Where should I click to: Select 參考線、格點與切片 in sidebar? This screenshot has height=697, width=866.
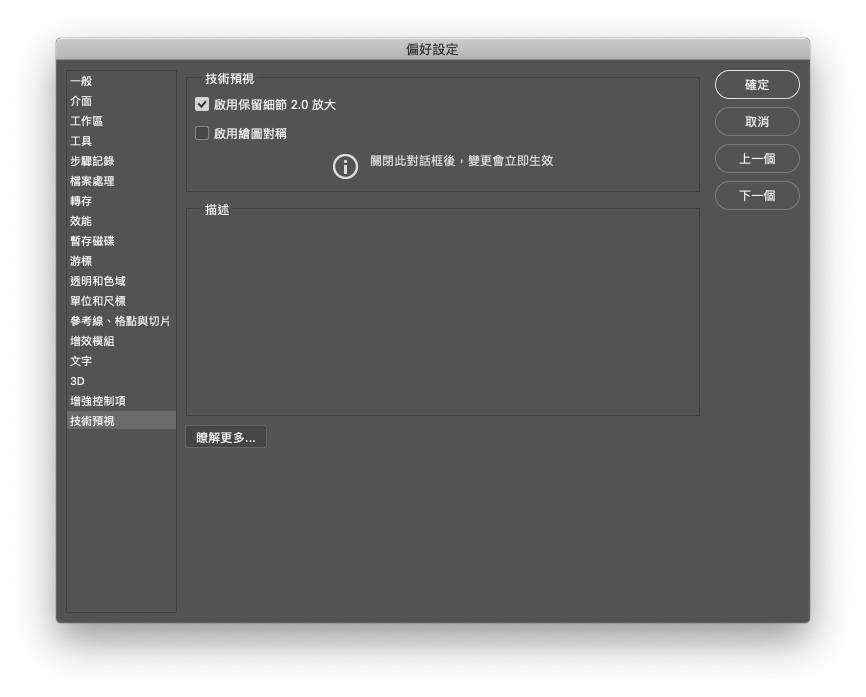coord(120,321)
